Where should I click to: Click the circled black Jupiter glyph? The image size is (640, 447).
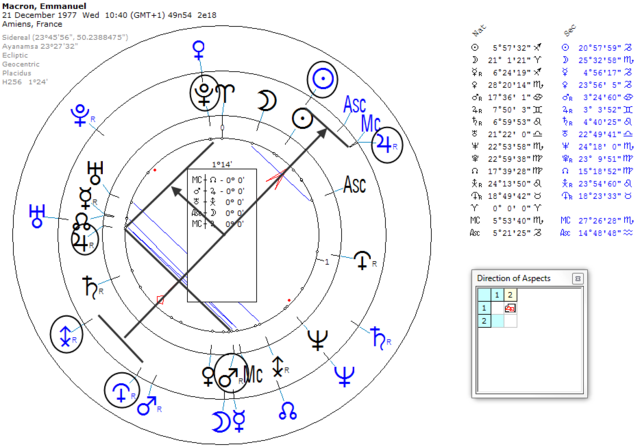[85, 239]
